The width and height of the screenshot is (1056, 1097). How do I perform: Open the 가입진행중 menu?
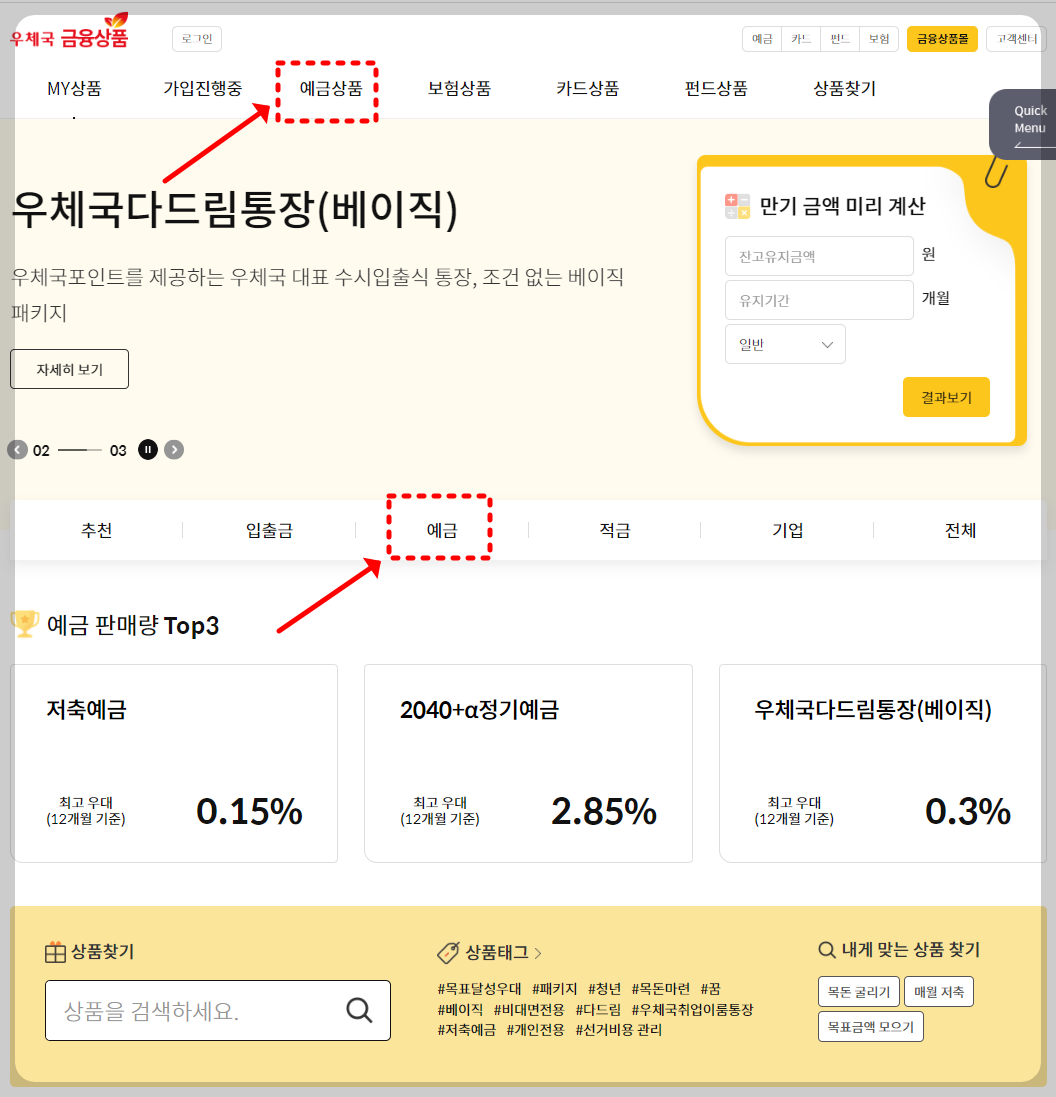tap(202, 89)
